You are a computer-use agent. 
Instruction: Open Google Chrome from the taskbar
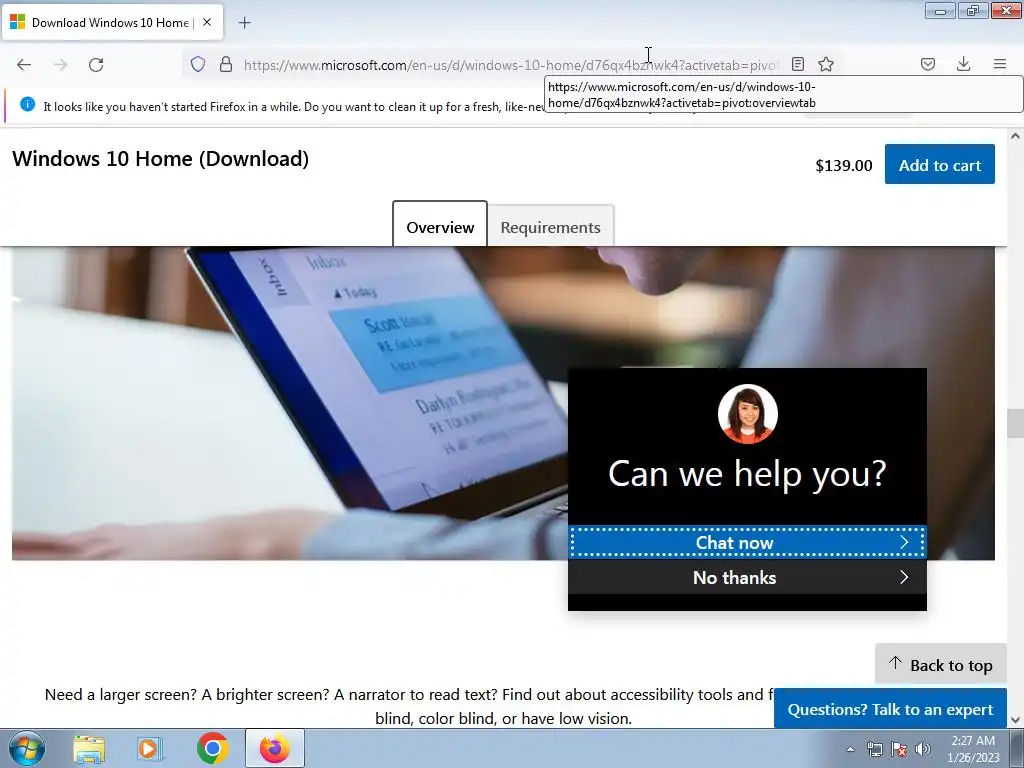click(x=212, y=748)
